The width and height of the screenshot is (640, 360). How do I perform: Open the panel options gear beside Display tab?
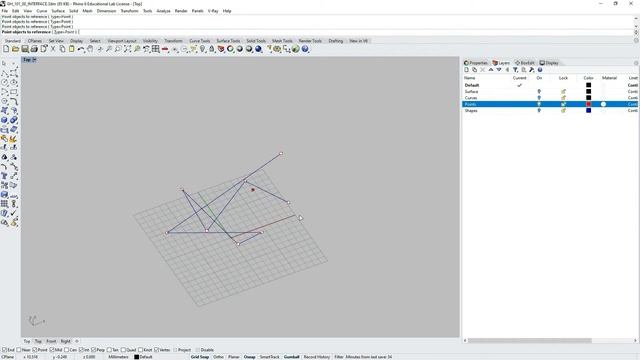click(636, 63)
